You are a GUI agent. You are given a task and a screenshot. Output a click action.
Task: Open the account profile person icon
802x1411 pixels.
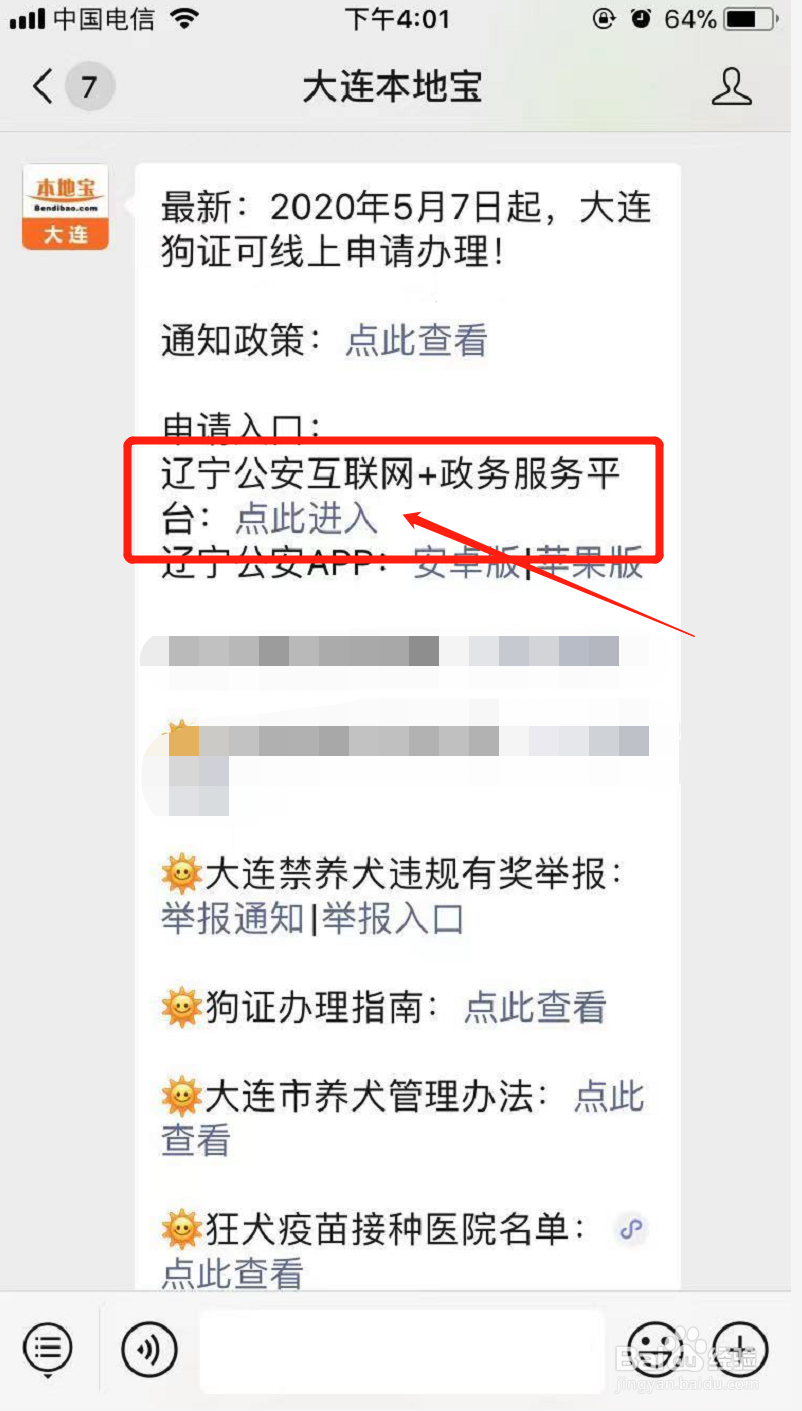pos(731,87)
